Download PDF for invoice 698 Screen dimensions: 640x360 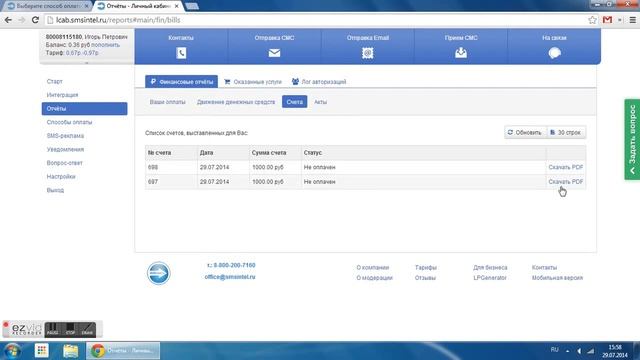566,167
